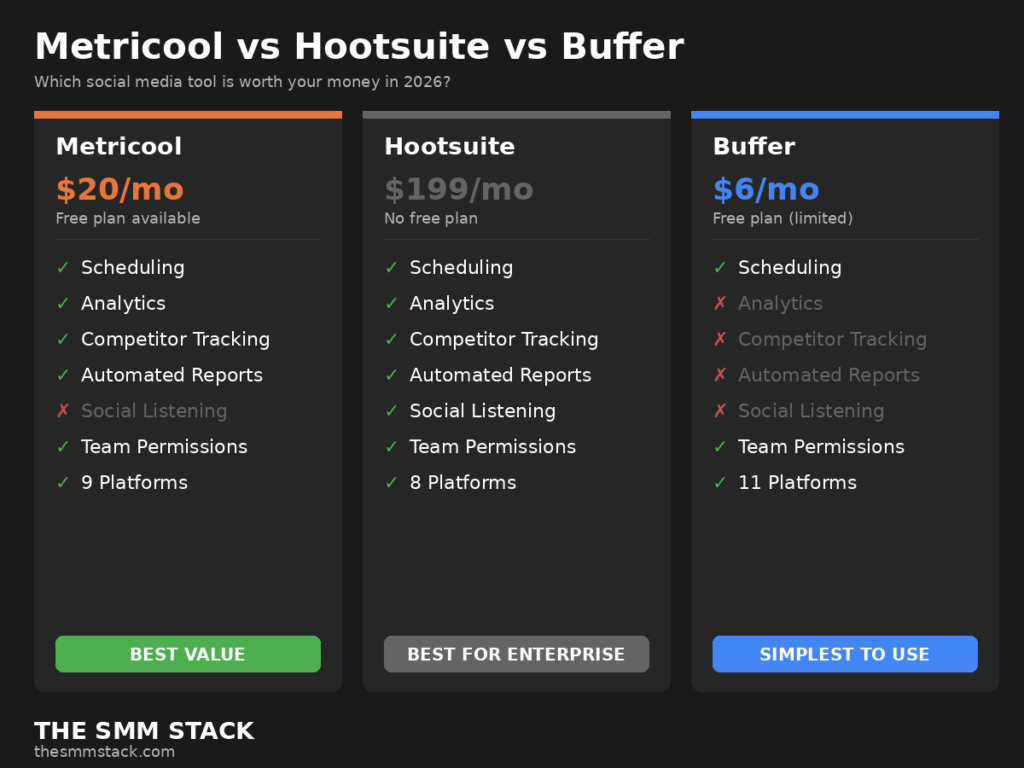Click the green check next to Metricool Scheduling

(63, 268)
